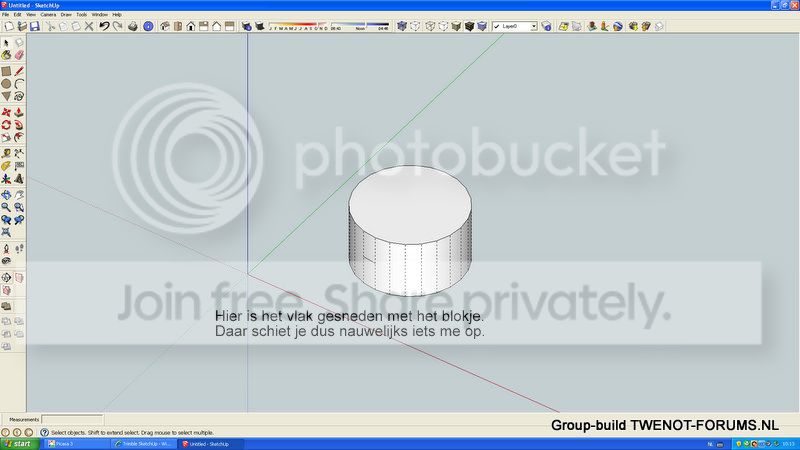Switch to Front house view
This screenshot has width=800, height=450.
(x=191, y=26)
